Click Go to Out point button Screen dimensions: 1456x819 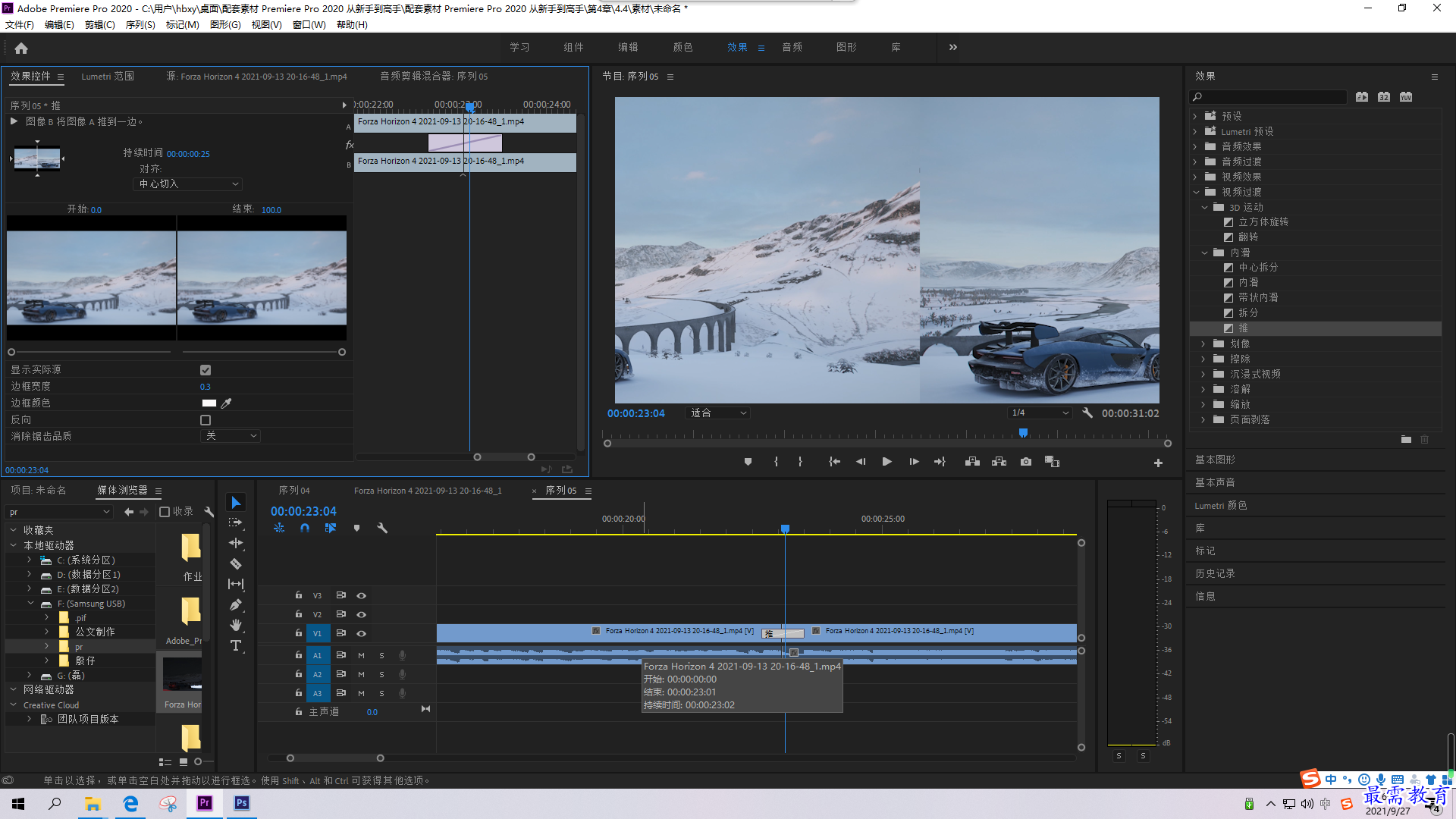coord(940,462)
